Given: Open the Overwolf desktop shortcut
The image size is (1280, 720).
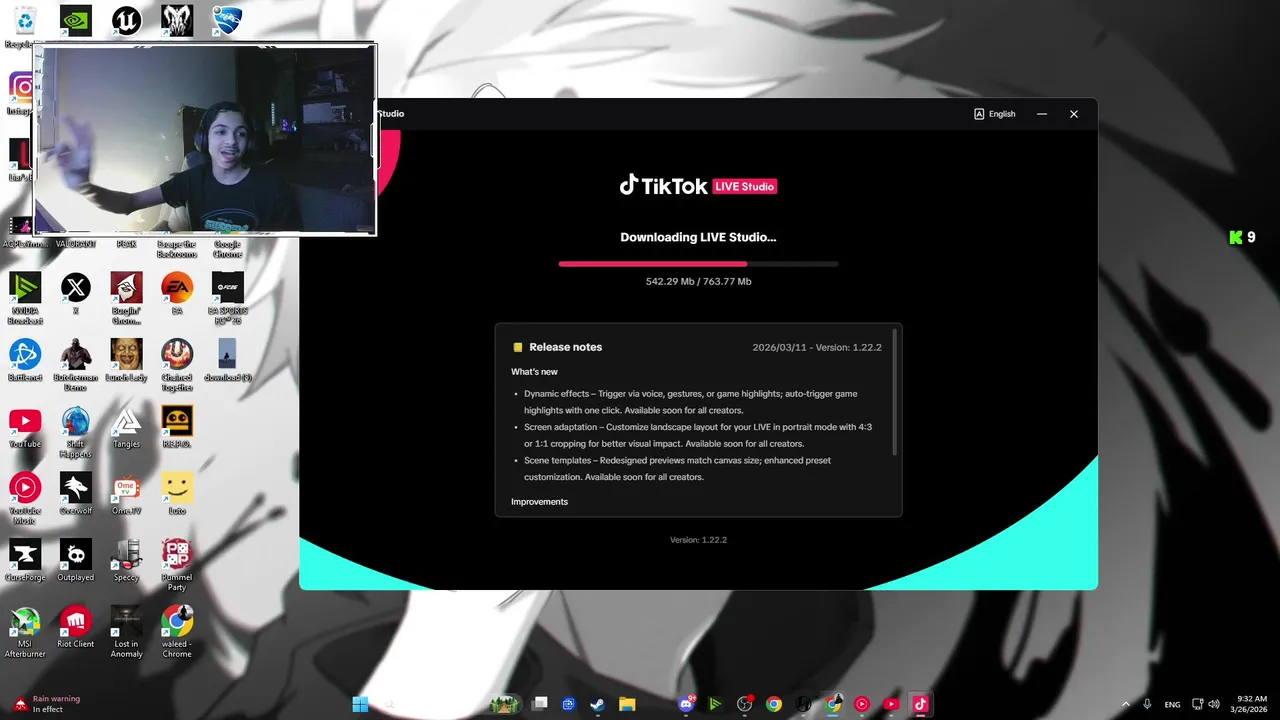Looking at the screenshot, I should tap(76, 494).
